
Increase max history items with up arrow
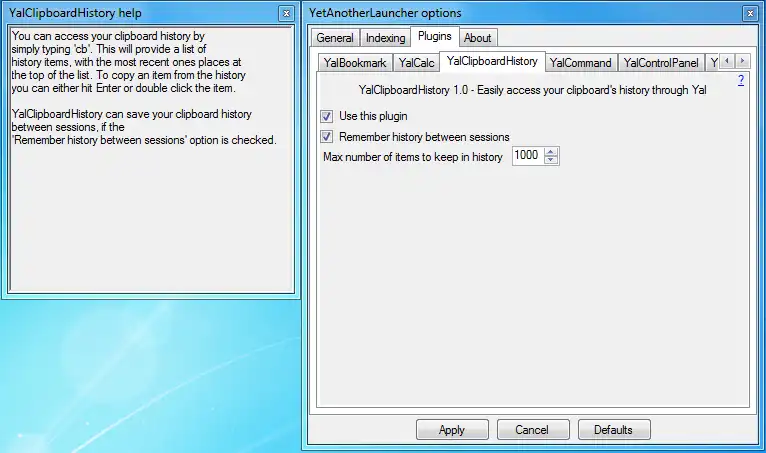[551, 151]
